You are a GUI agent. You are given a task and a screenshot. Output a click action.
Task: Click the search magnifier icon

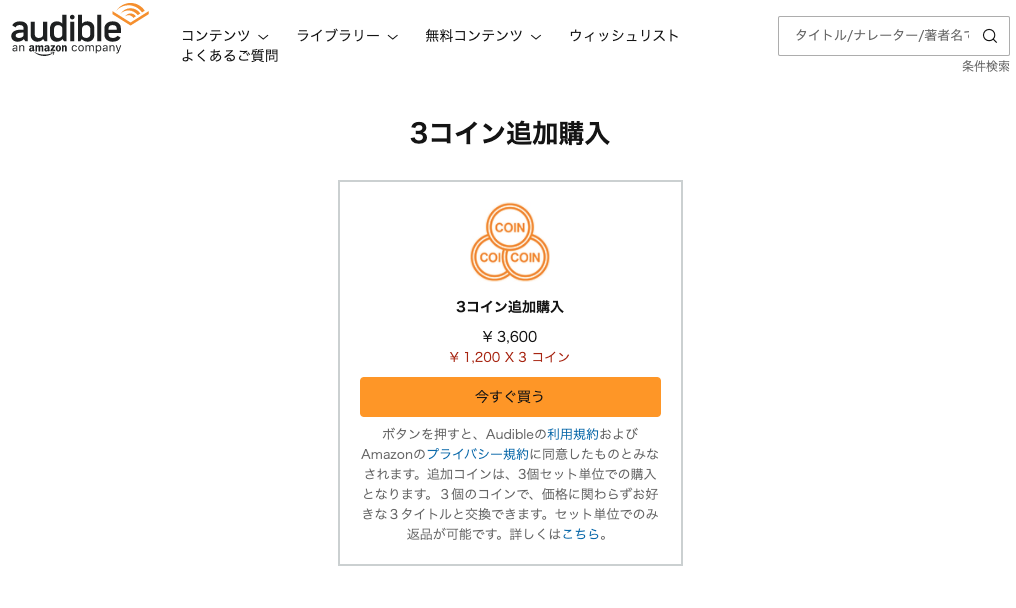(989, 36)
